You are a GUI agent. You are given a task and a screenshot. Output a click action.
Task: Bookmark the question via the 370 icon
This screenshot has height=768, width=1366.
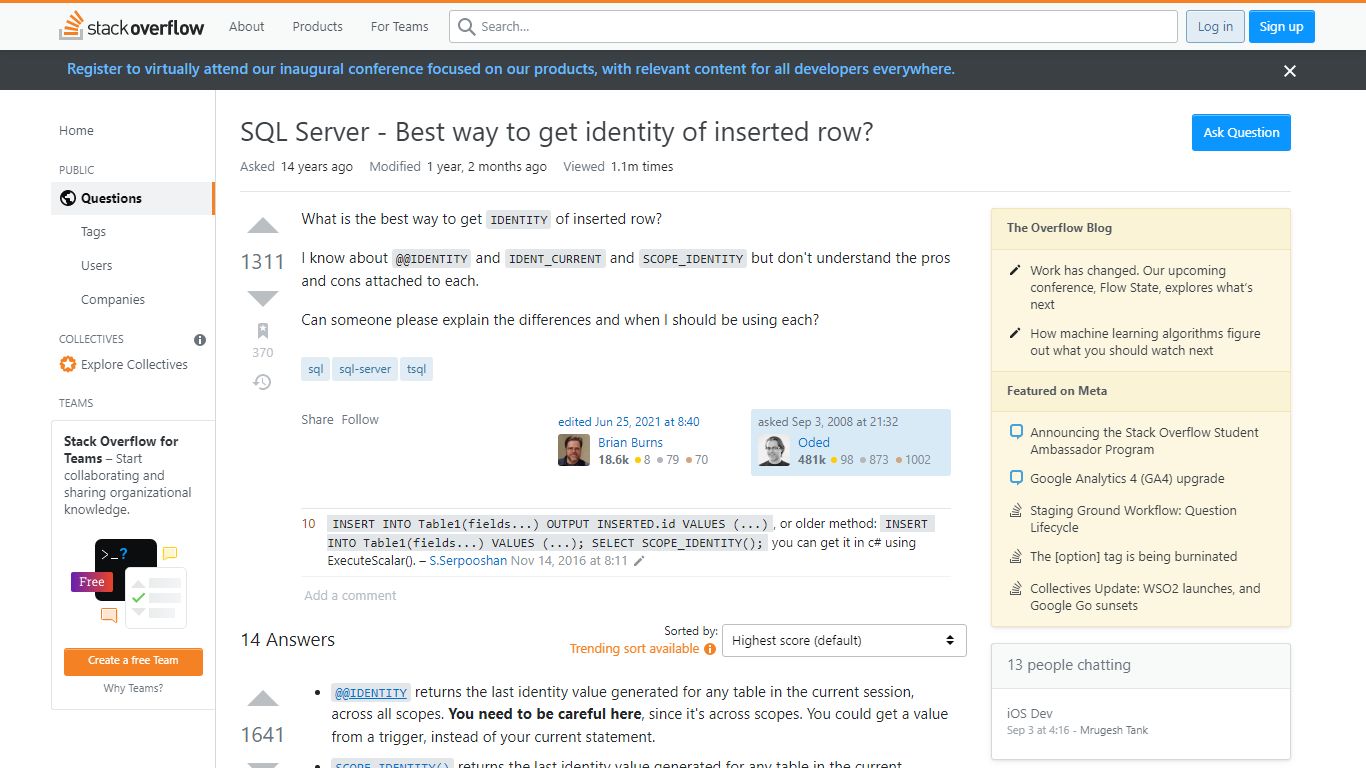(262, 331)
